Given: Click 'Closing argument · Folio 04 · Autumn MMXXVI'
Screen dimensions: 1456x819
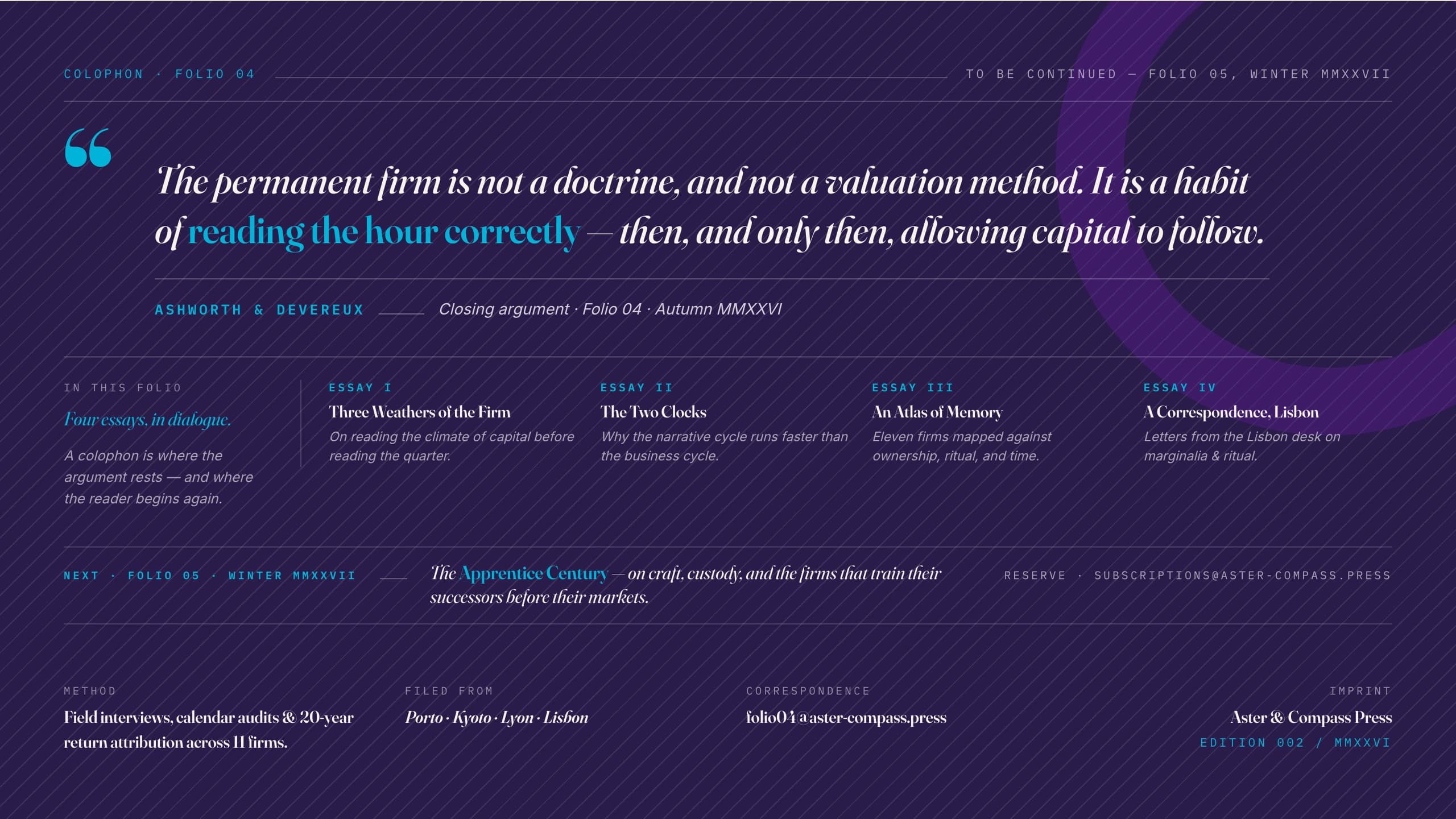Looking at the screenshot, I should (x=610, y=309).
